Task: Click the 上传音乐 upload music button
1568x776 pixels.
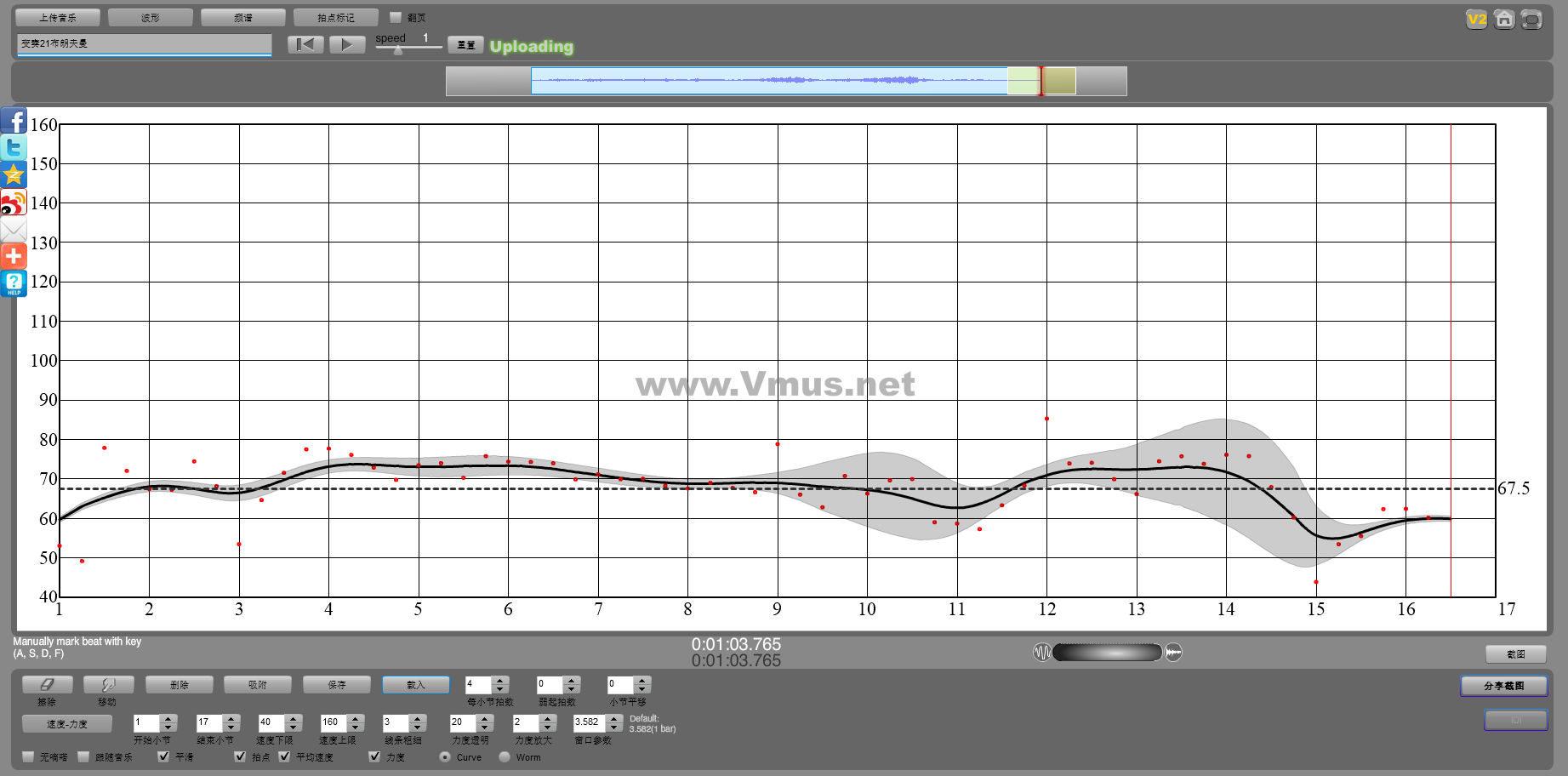Action: 58,17
